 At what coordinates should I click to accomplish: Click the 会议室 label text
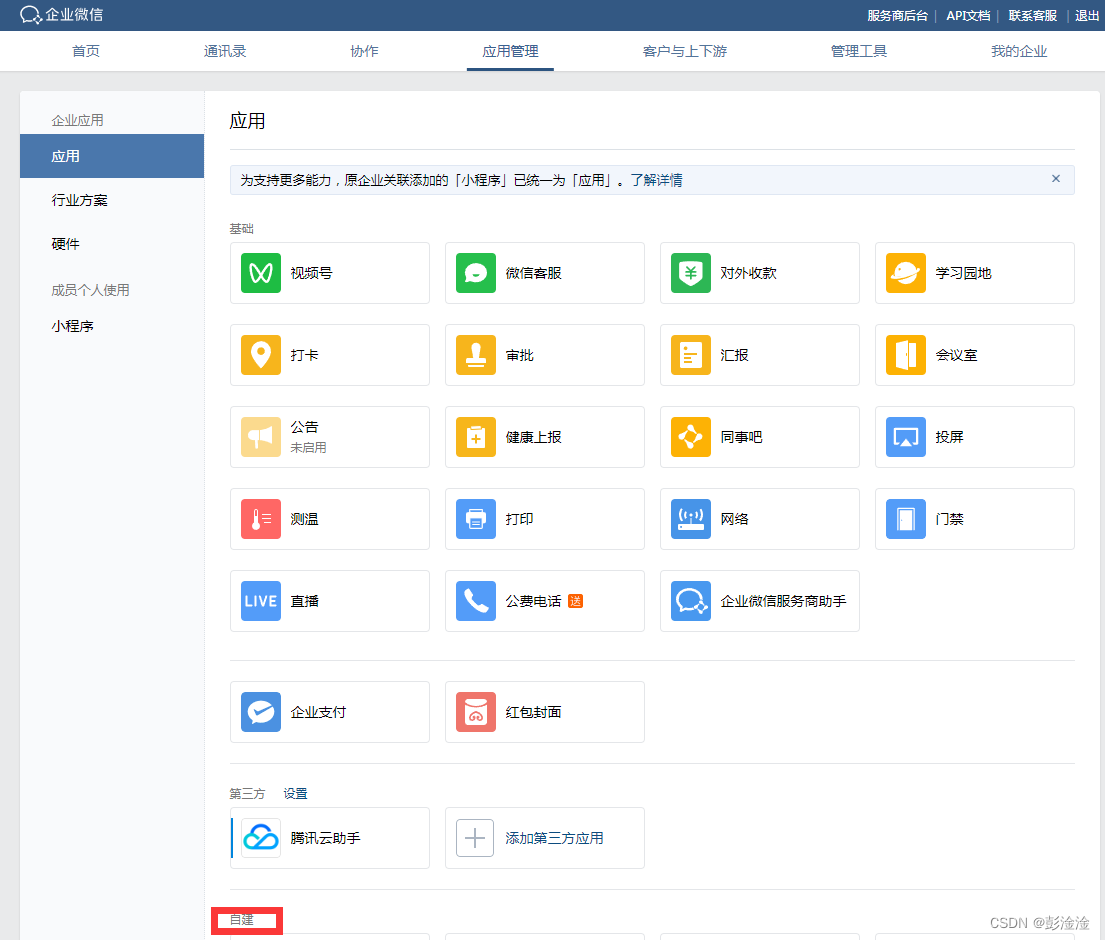(x=956, y=355)
